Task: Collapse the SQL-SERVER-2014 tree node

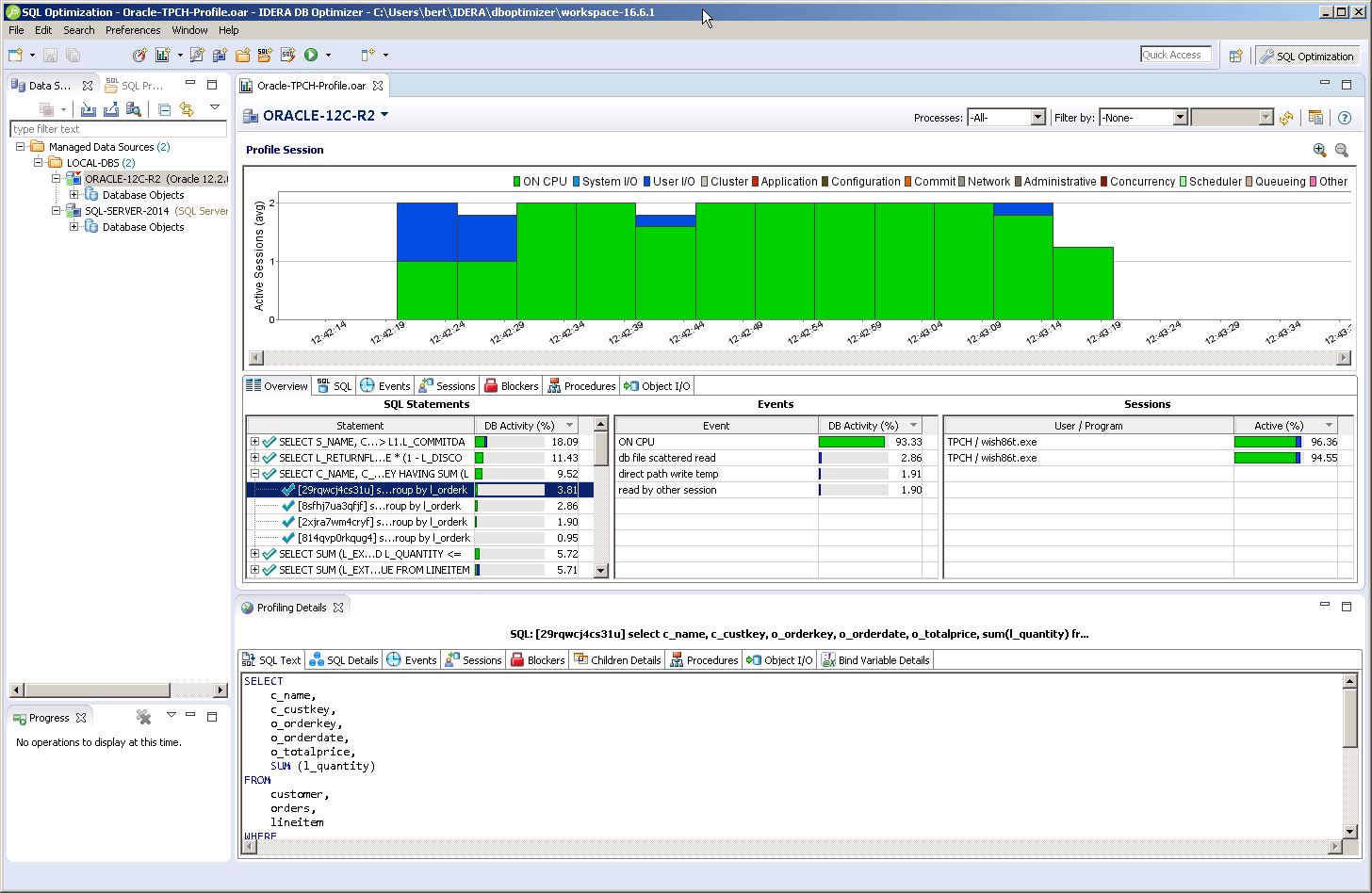Action: click(56, 211)
